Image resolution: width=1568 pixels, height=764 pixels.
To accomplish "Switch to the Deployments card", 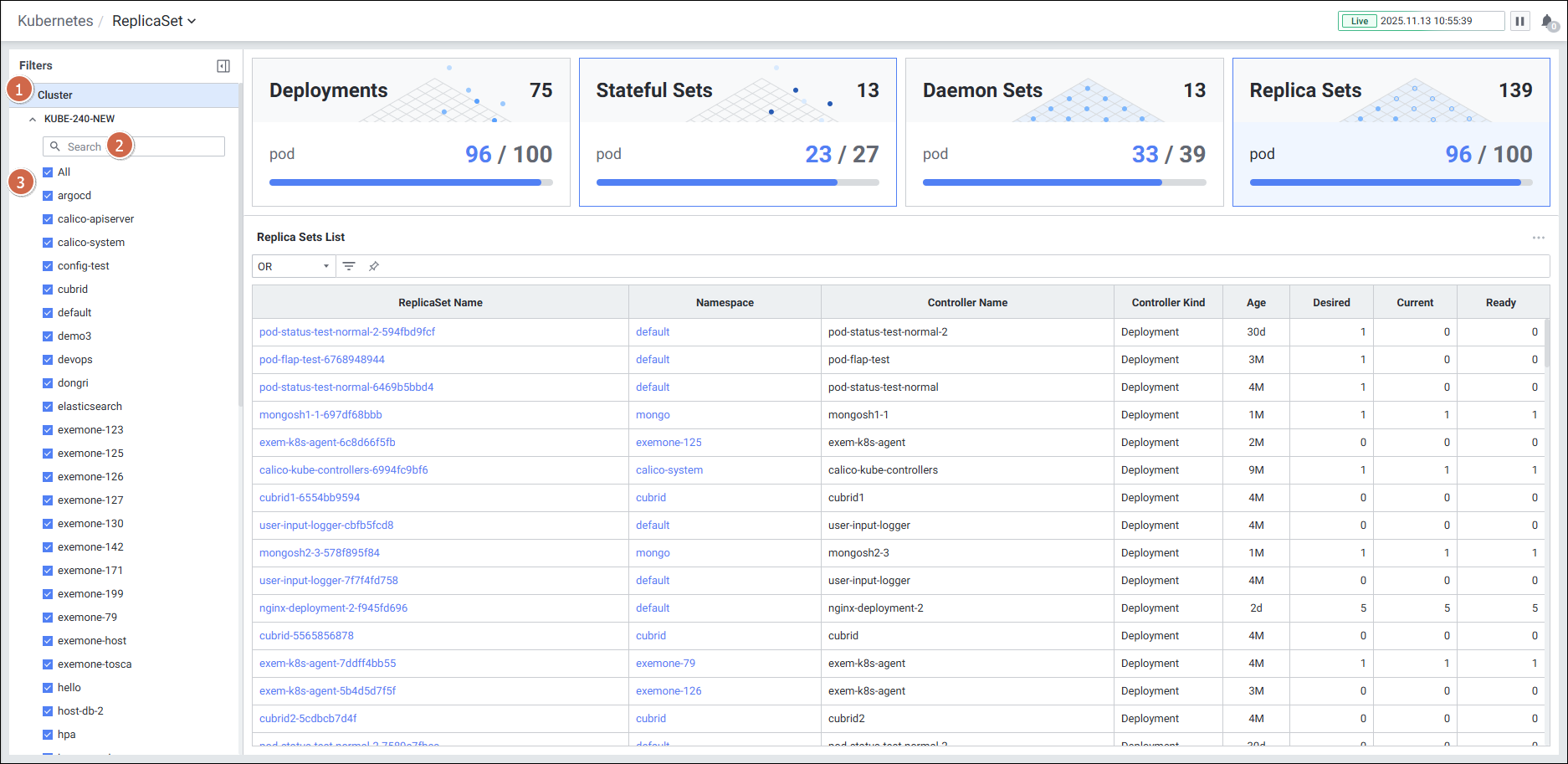I will coord(411,132).
